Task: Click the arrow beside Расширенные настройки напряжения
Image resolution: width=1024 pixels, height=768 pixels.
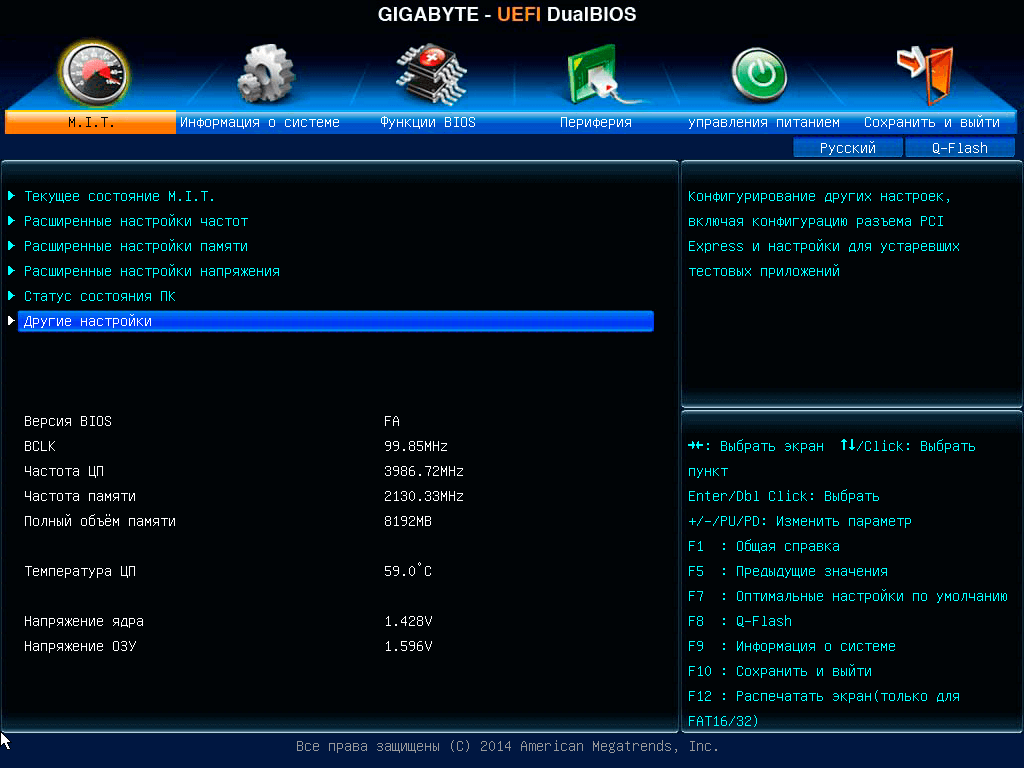Action: click(11, 270)
